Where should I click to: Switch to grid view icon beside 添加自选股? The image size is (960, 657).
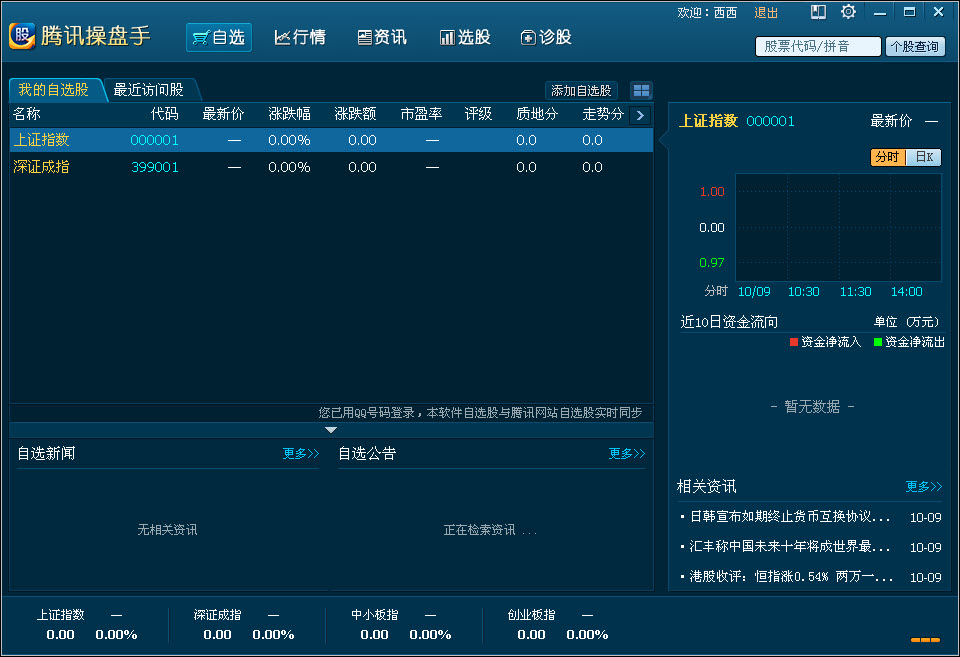[641, 91]
